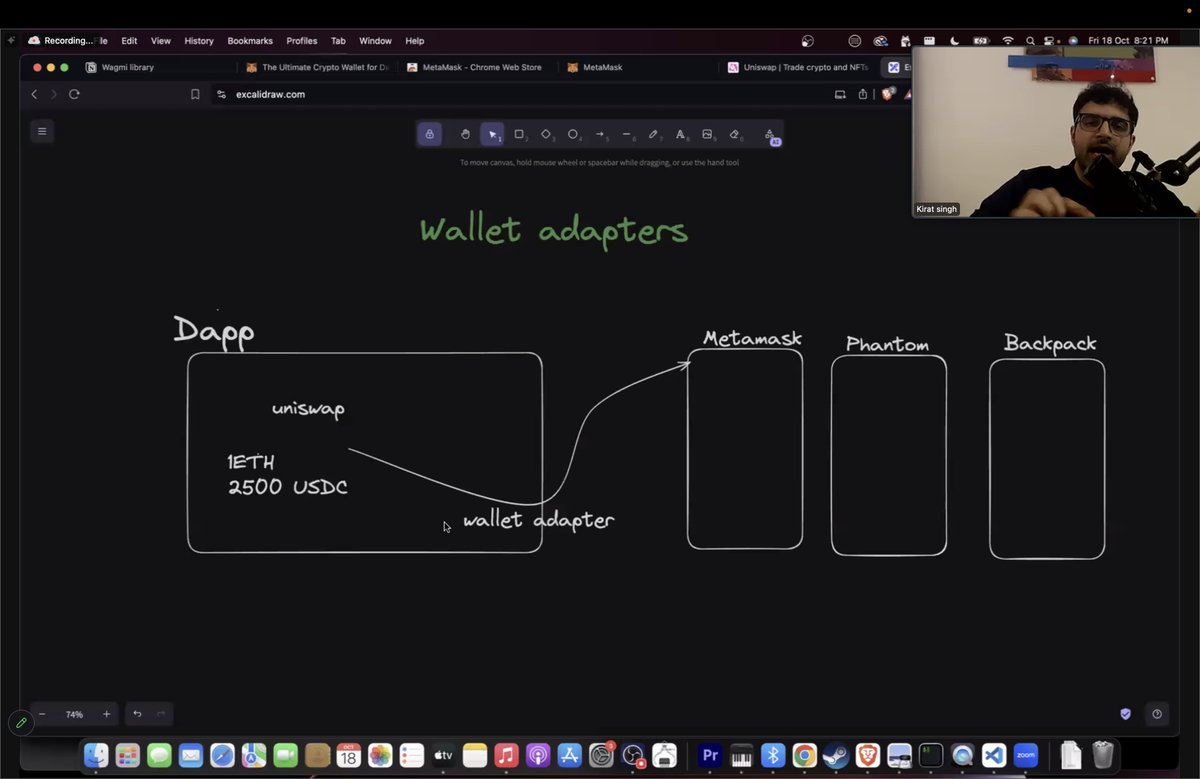Screen dimensions: 1200x779
Task: Select the Diamond shape tool
Action: click(546, 134)
